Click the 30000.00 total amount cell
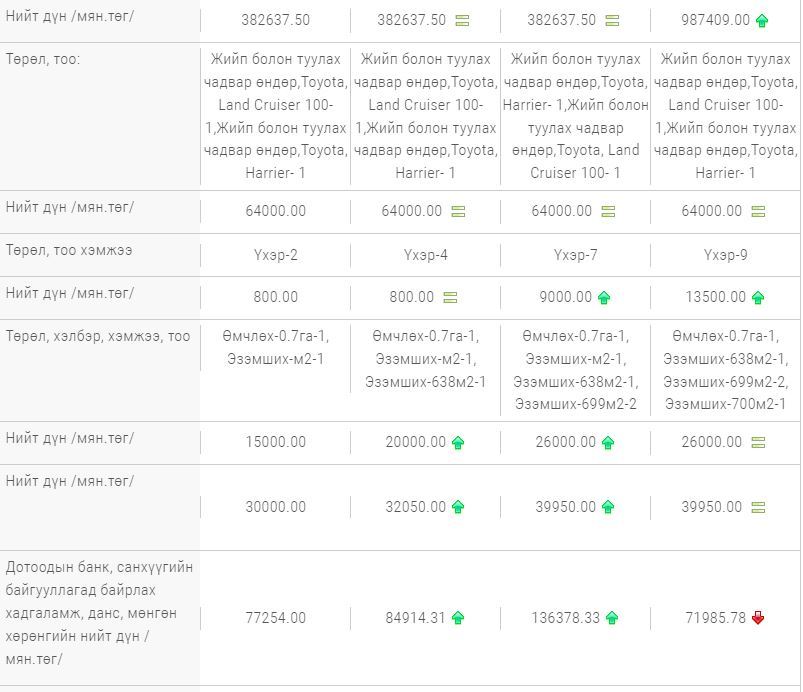The height and width of the screenshot is (692, 803). tap(275, 507)
